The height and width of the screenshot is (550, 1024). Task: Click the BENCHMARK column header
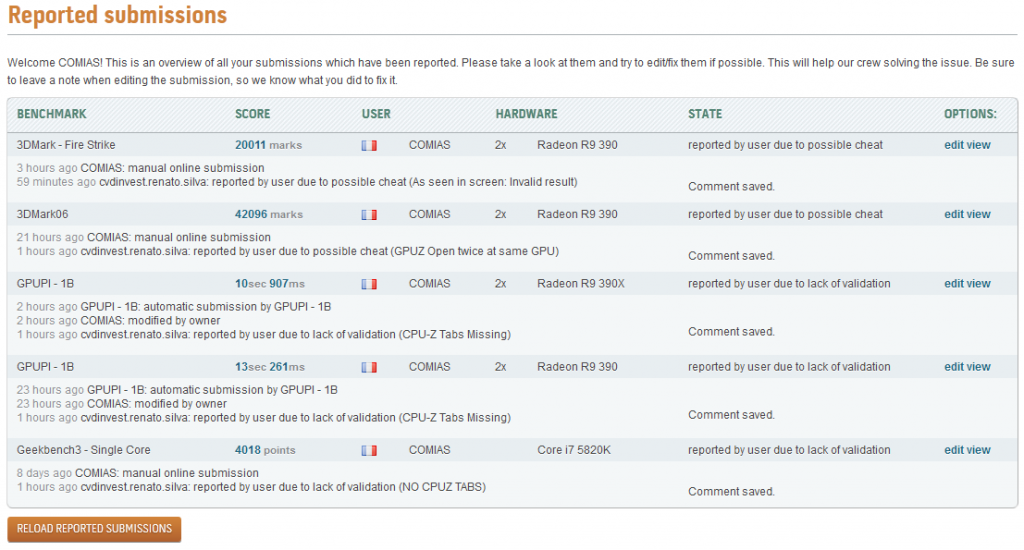52,114
